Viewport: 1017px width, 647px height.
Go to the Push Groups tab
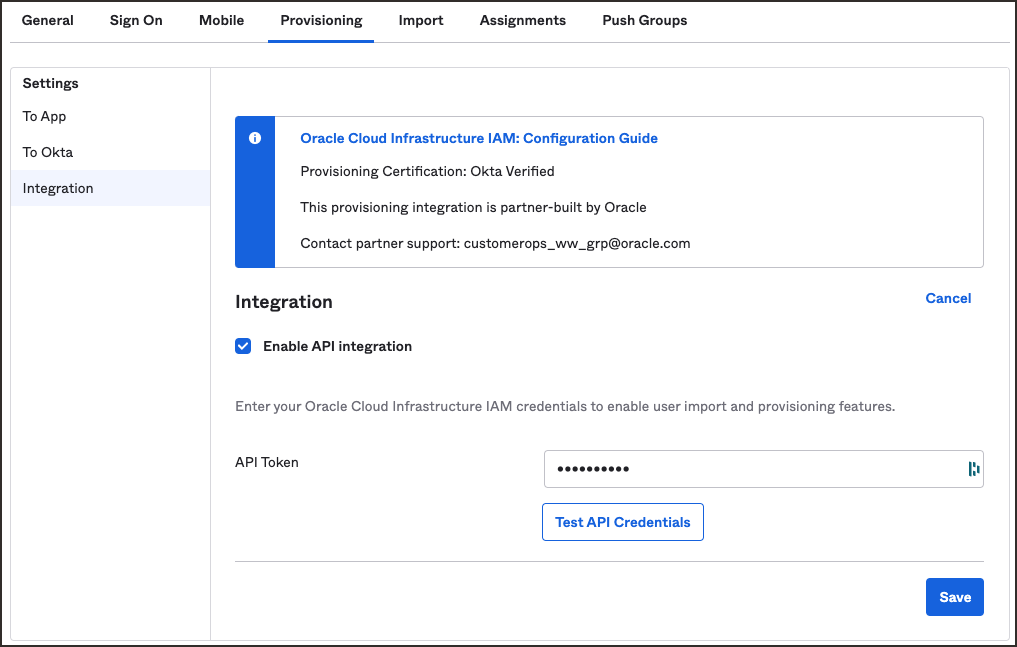click(644, 20)
